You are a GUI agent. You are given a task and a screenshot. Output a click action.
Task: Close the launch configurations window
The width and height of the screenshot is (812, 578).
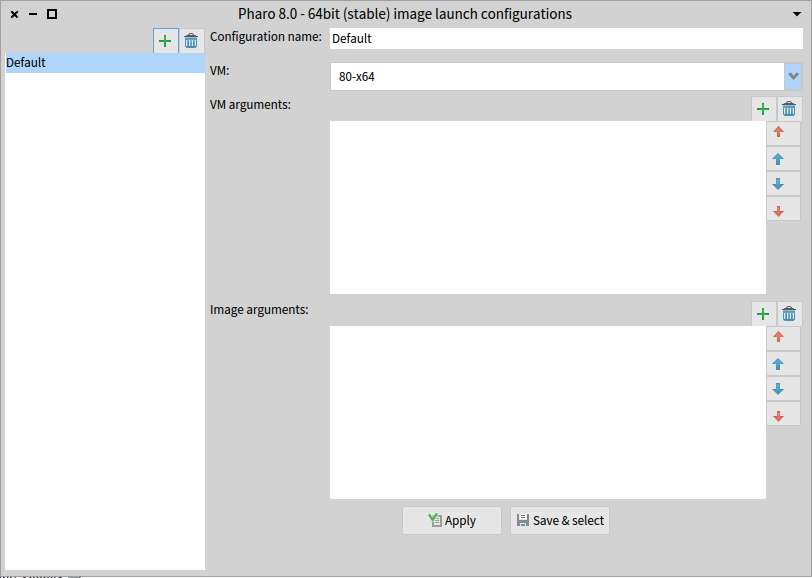click(14, 15)
